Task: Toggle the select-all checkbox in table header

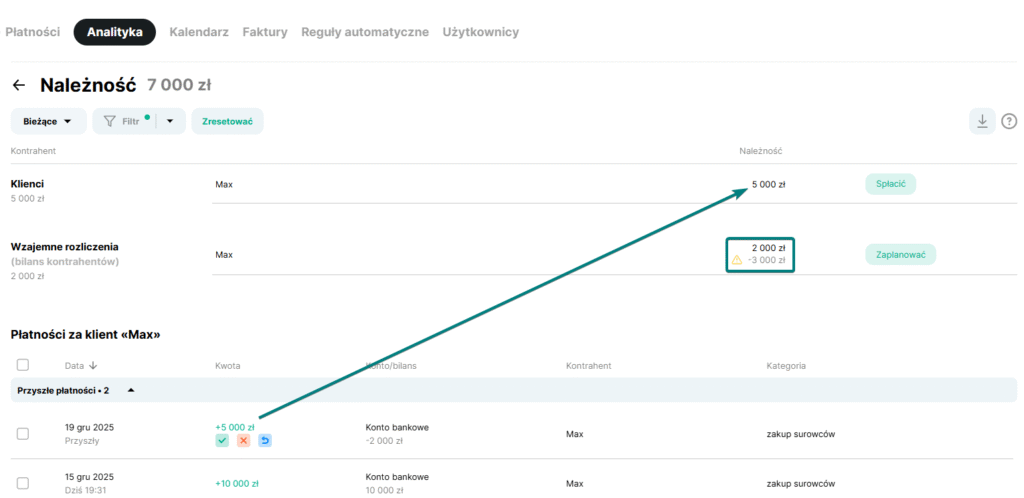Action: pos(23,365)
